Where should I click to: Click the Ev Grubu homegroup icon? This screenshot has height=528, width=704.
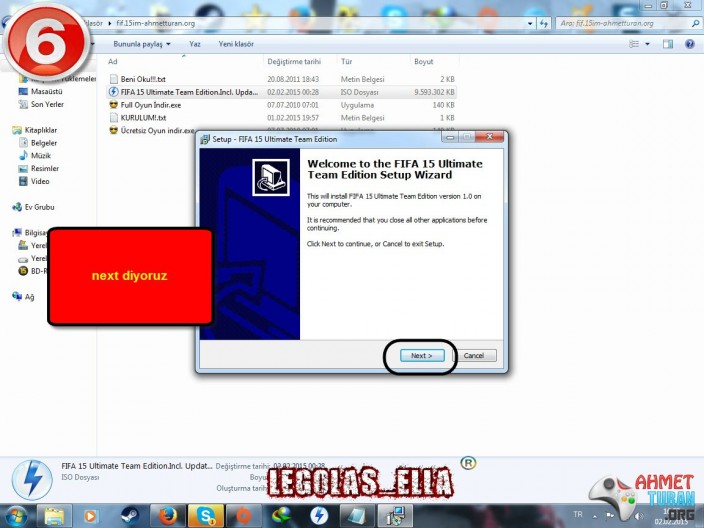[x=17, y=207]
